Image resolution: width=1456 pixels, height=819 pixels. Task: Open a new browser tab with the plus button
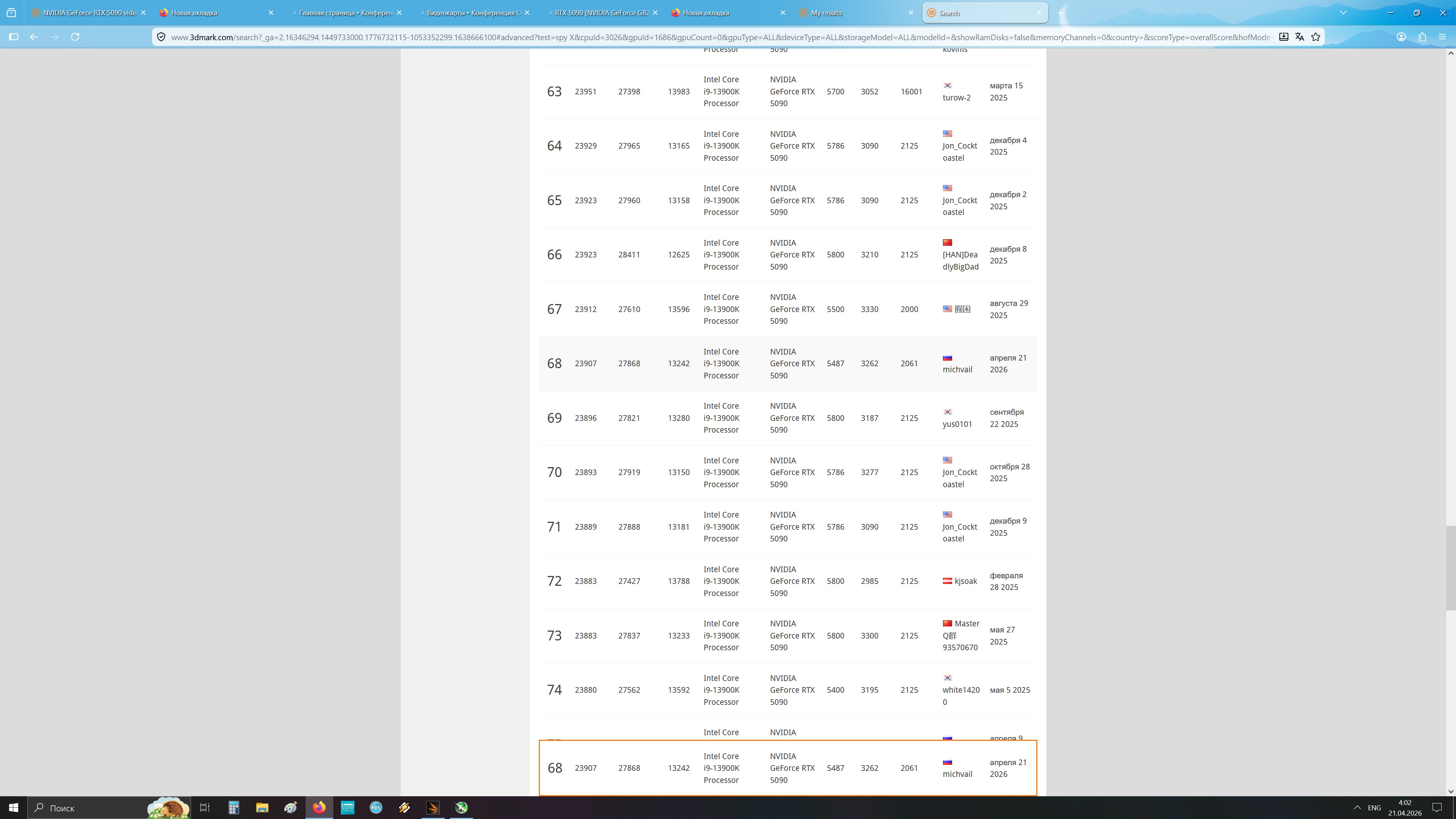[x=1061, y=13]
